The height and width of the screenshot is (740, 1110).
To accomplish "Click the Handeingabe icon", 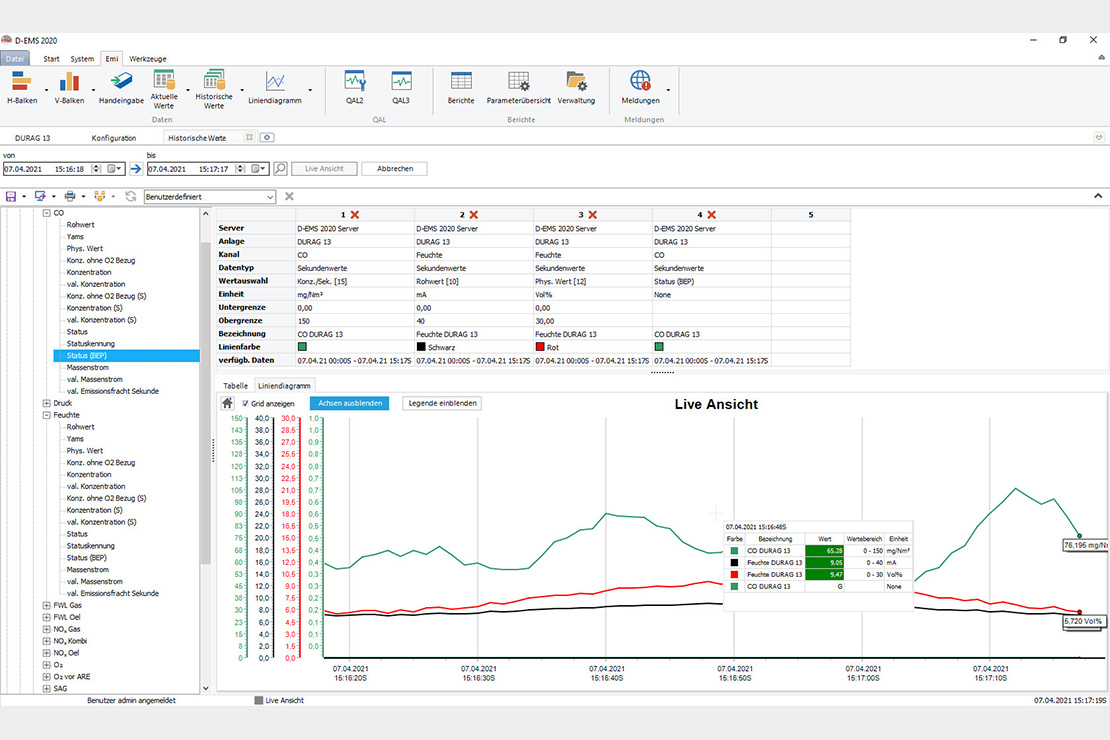I will 121,87.
